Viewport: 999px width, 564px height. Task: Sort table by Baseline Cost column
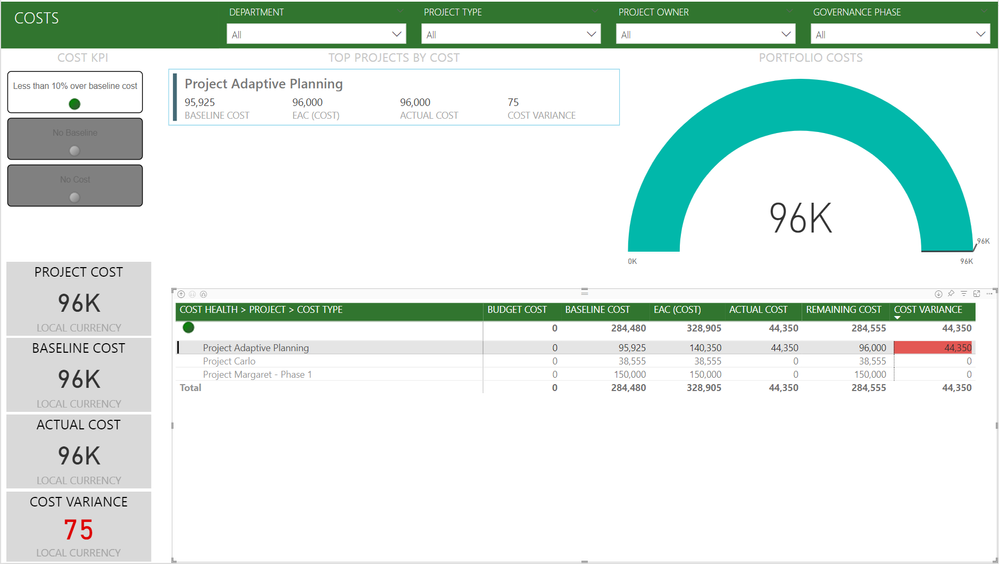(598, 310)
